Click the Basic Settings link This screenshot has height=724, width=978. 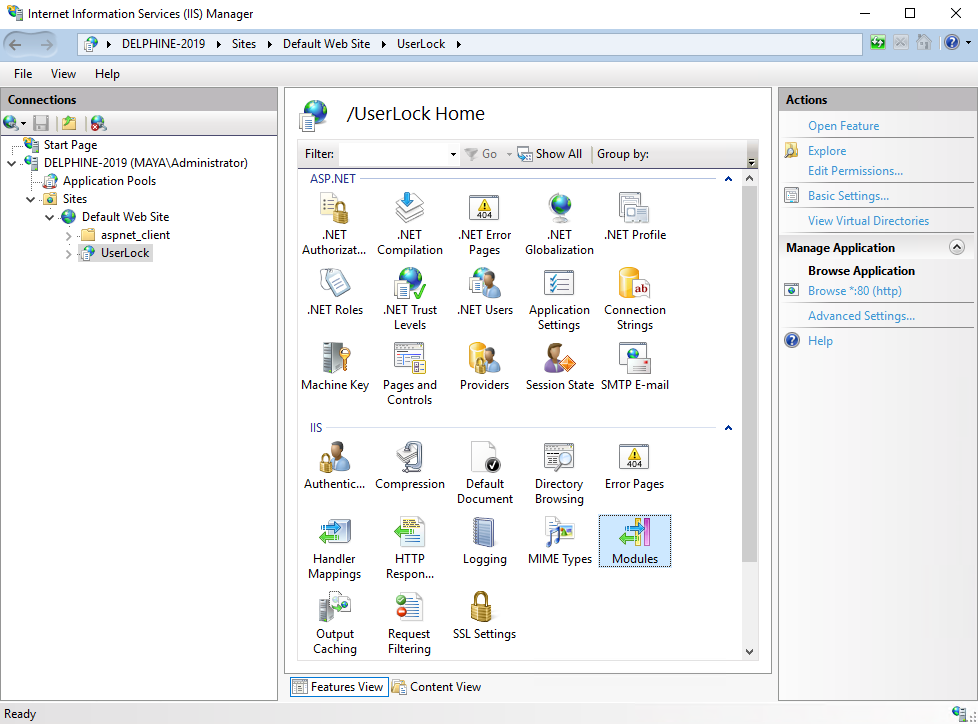click(848, 196)
